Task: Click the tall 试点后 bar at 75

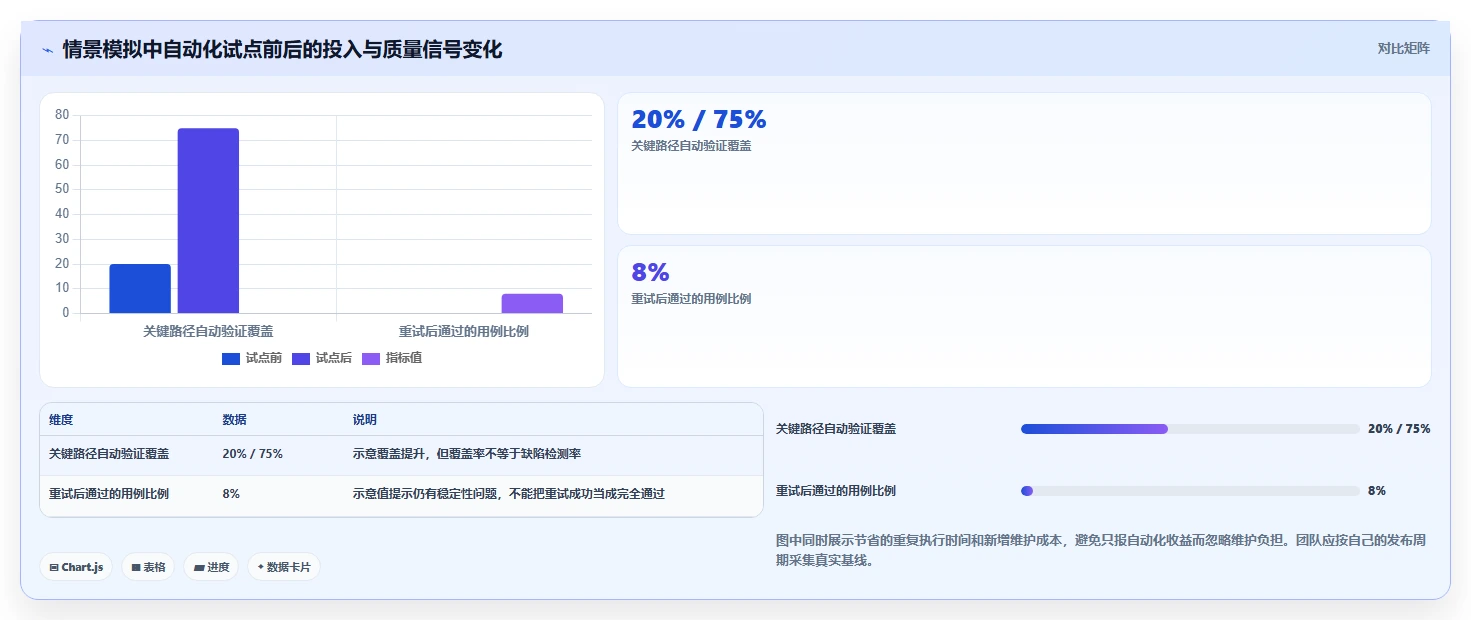Action: tap(208, 221)
